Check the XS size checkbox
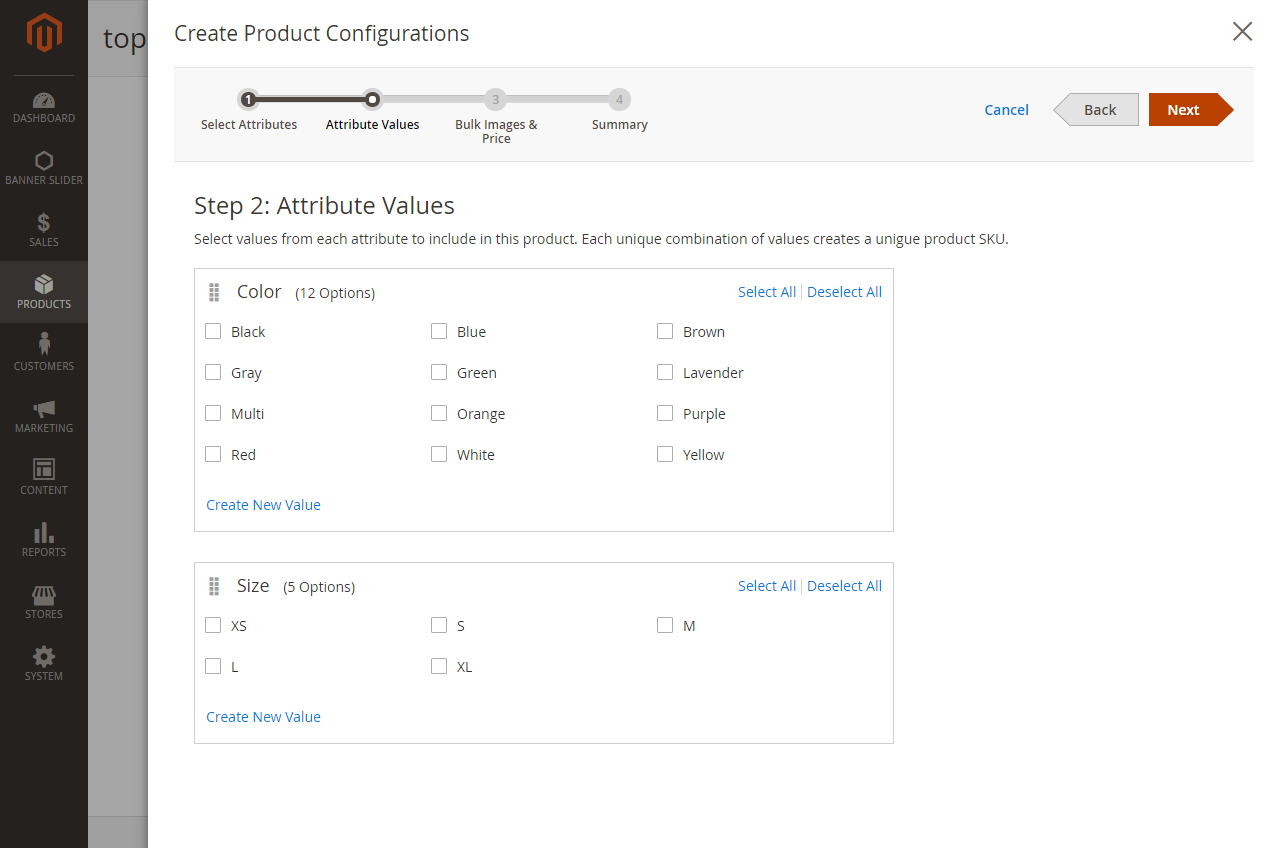This screenshot has height=848, width=1263. pos(212,624)
